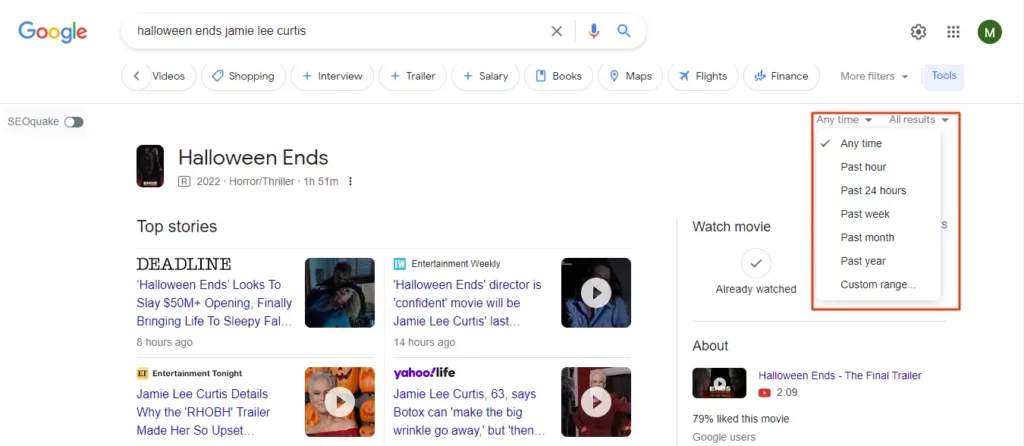Screen dimensions: 1024x446
Task: Choose Past 24 hours option
Action: click(878, 191)
